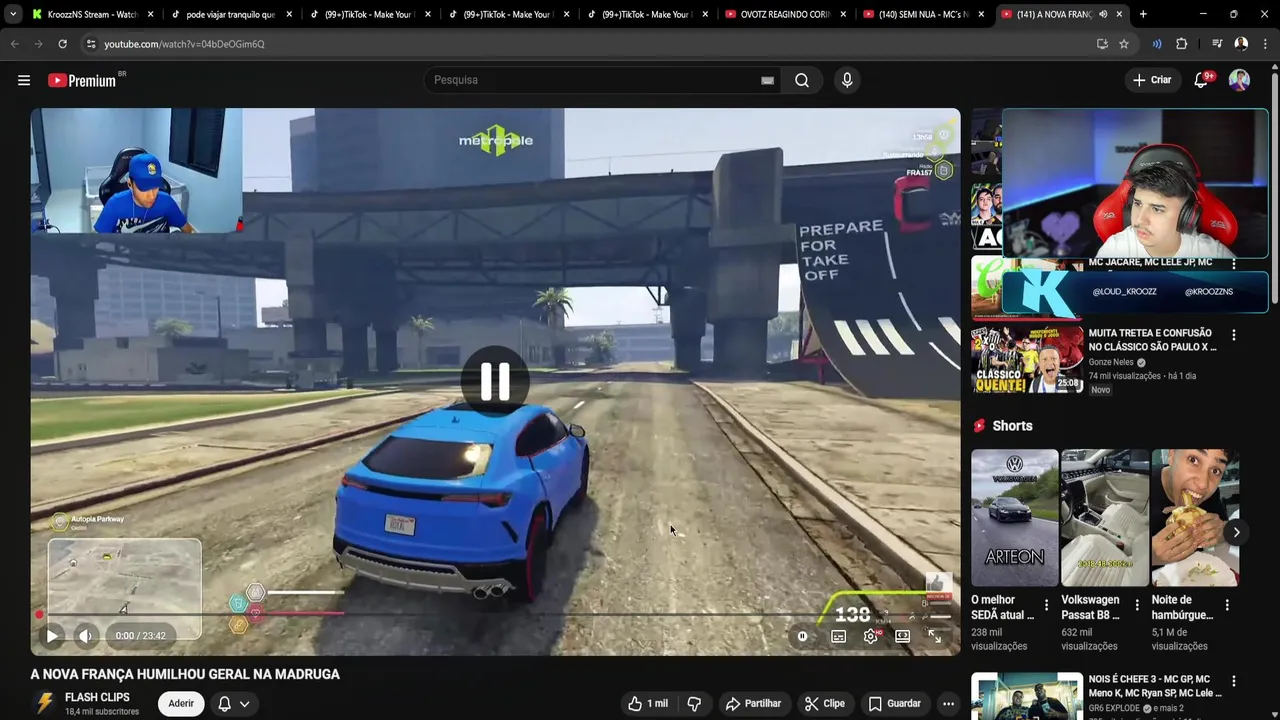Open the ARTEON short thumbnail
The width and height of the screenshot is (1280, 720).
pyautogui.click(x=1014, y=518)
